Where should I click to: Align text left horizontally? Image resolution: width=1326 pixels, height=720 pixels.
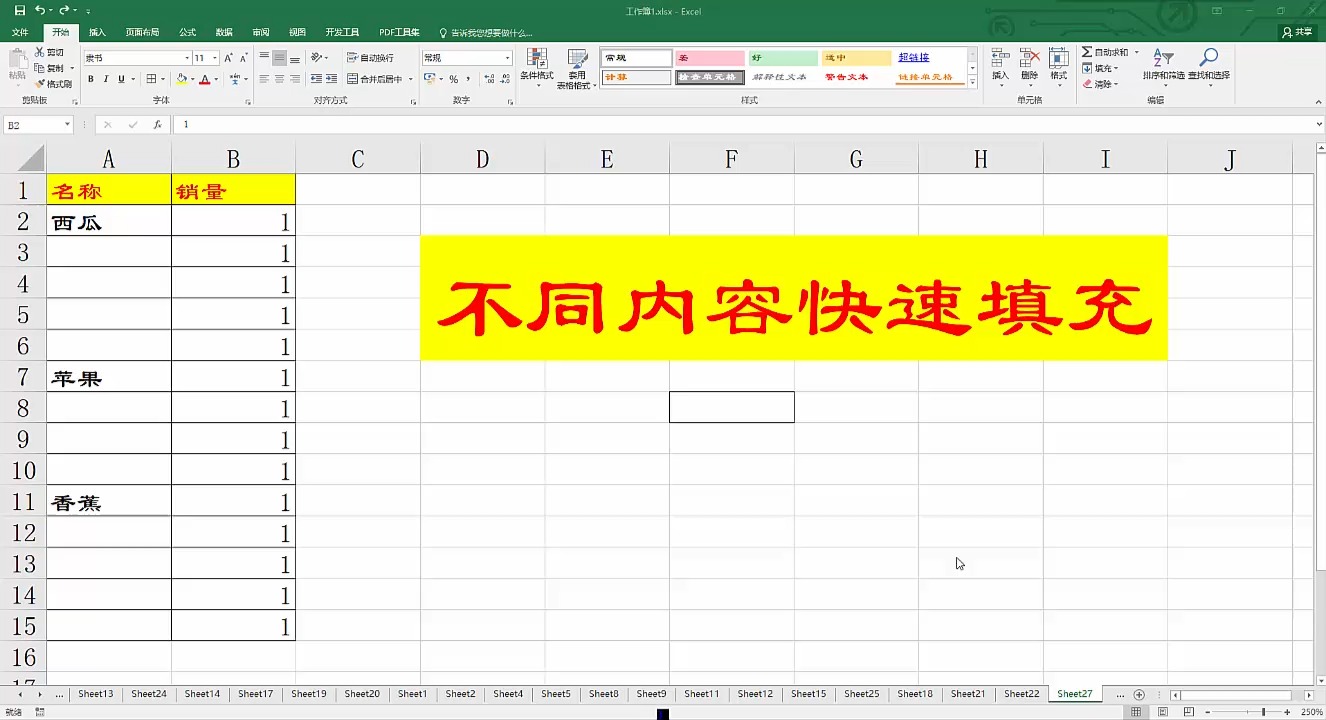point(265,79)
